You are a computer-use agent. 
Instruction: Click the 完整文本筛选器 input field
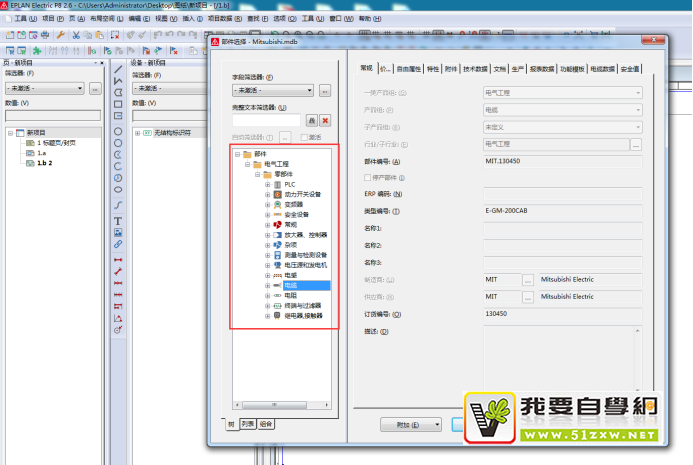267,120
